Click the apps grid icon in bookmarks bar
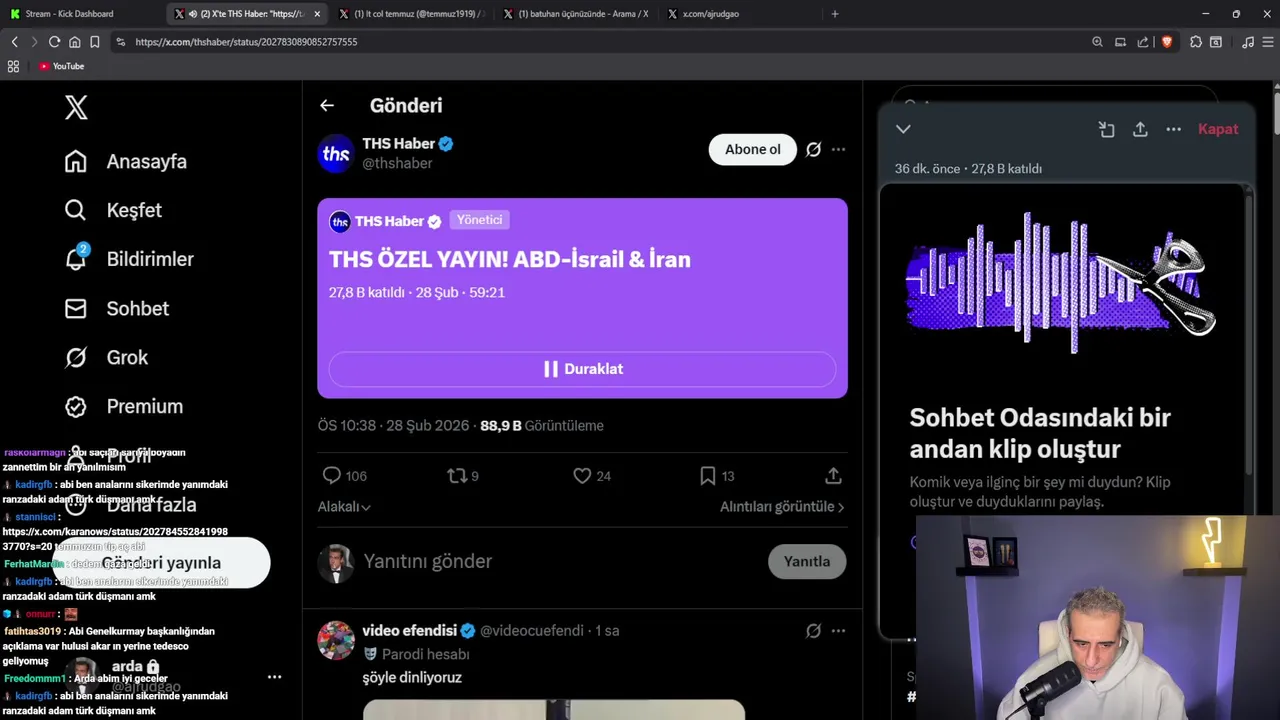The image size is (1280, 720). click(13, 66)
